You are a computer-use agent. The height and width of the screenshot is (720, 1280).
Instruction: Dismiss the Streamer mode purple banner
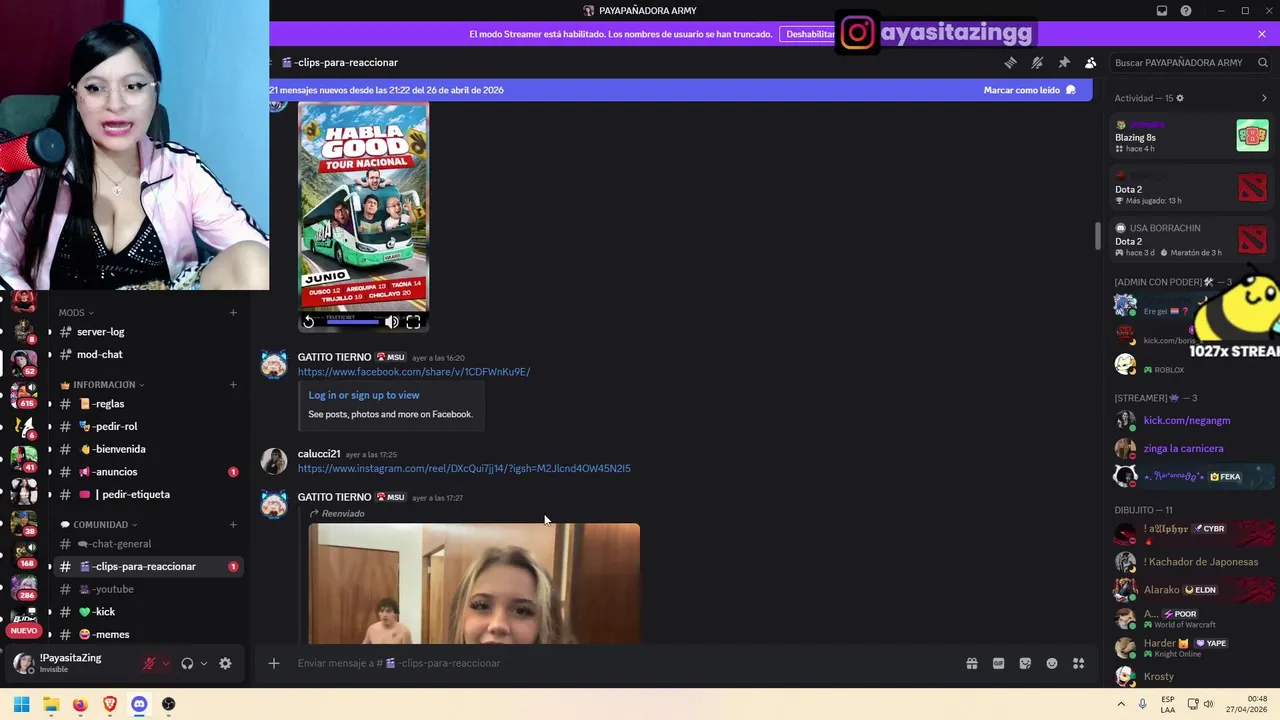[1262, 34]
